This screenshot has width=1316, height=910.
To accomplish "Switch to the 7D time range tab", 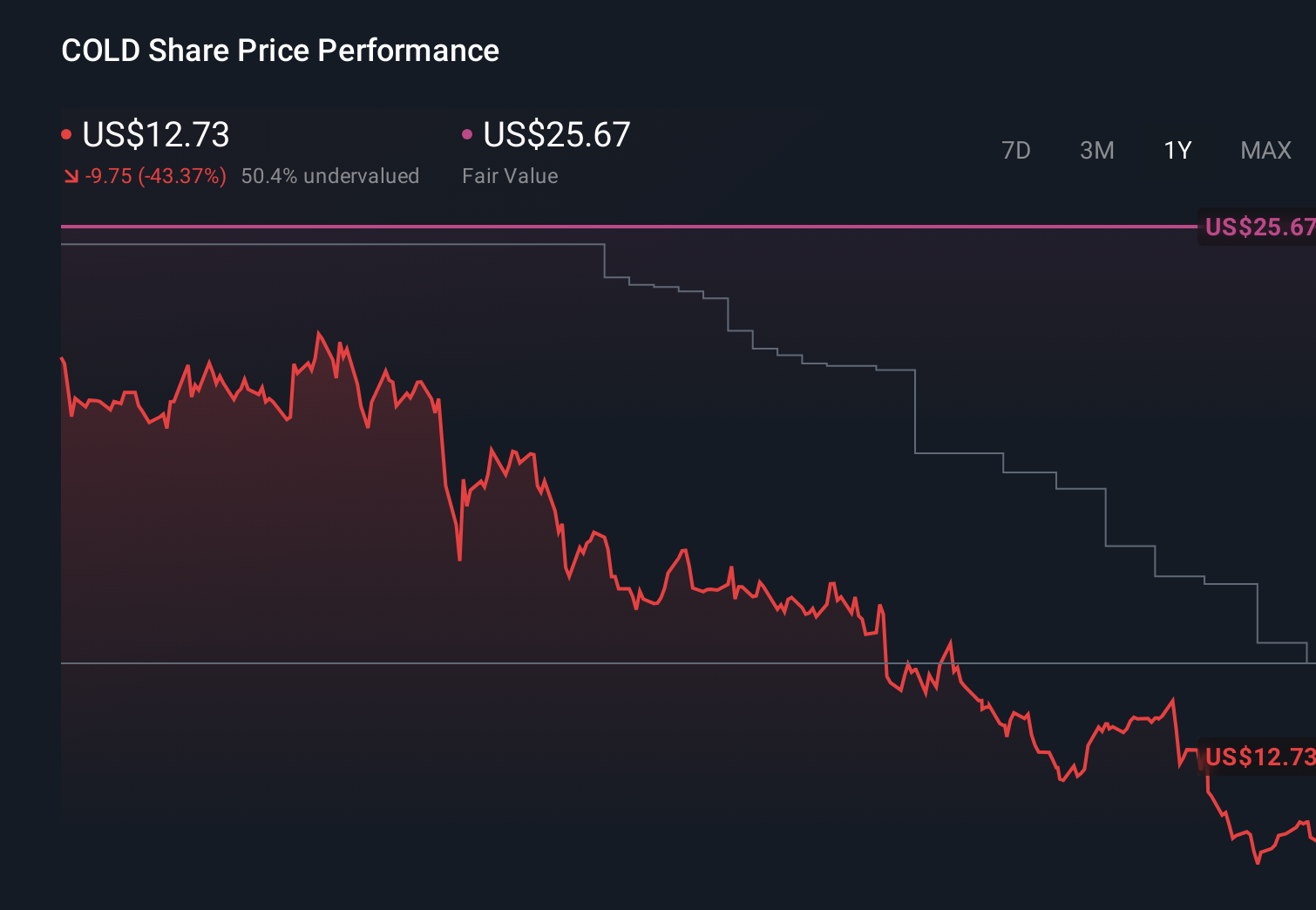I will 1016,150.
